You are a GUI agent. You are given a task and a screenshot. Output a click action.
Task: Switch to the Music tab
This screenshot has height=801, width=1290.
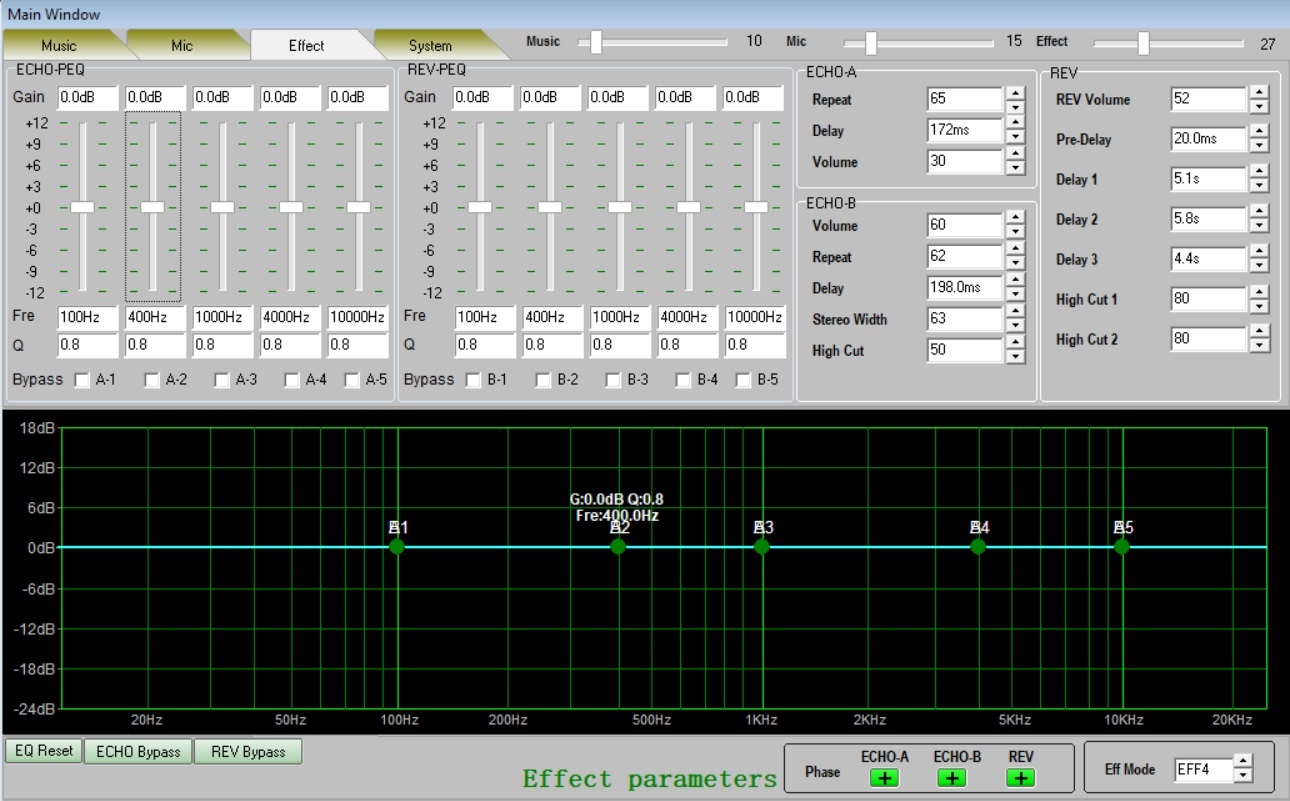(59, 46)
